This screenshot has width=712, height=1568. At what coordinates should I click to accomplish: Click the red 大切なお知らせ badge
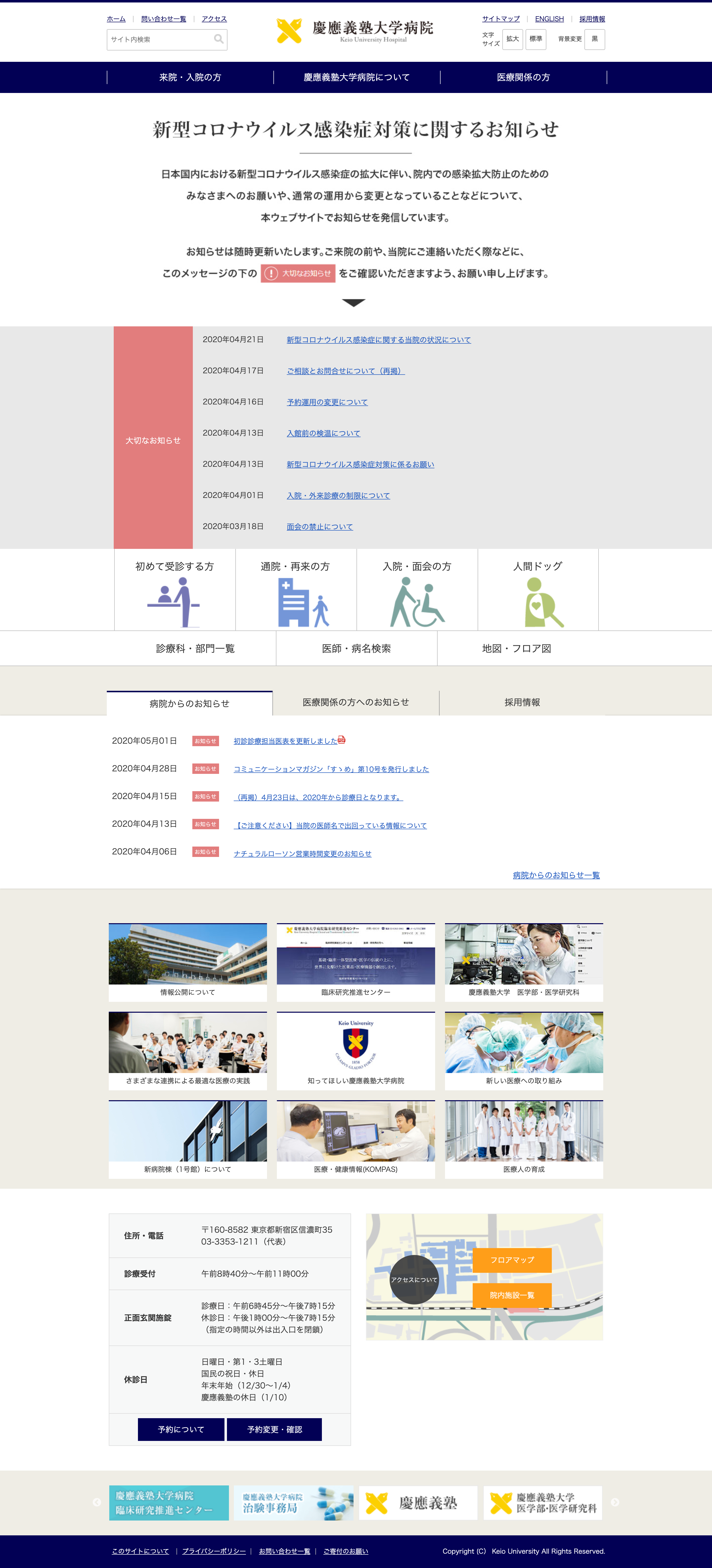pyautogui.click(x=298, y=273)
